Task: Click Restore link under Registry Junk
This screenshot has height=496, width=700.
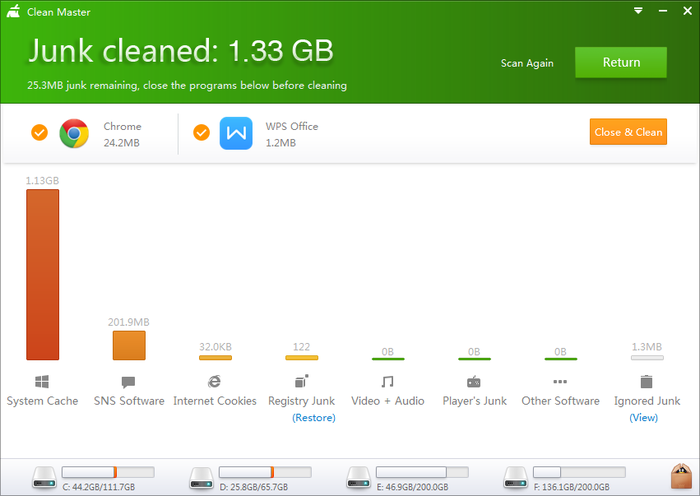Action: 313,417
